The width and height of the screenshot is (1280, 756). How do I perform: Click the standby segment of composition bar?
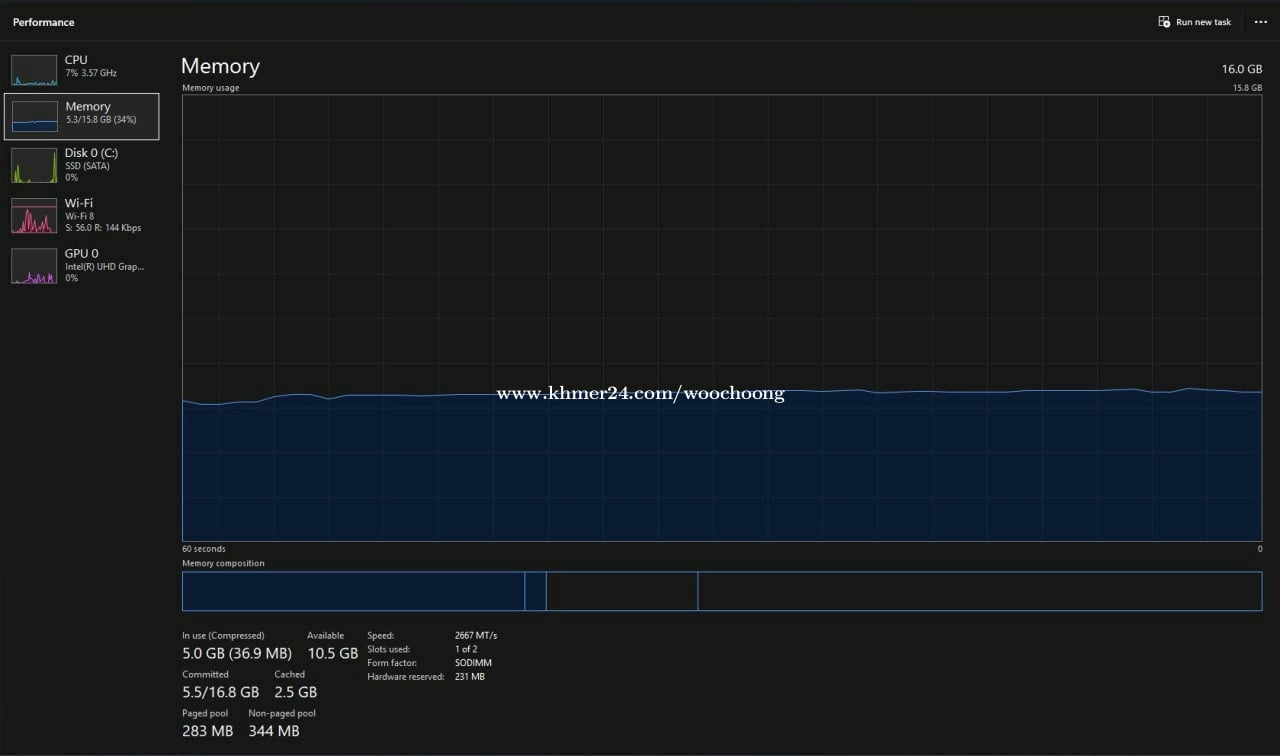tap(622, 591)
